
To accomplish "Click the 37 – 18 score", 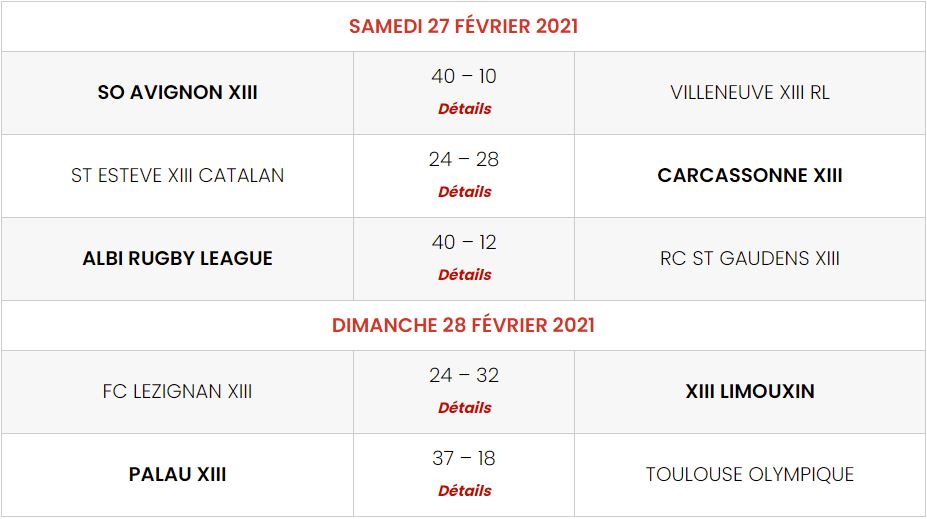I will pos(464,459).
